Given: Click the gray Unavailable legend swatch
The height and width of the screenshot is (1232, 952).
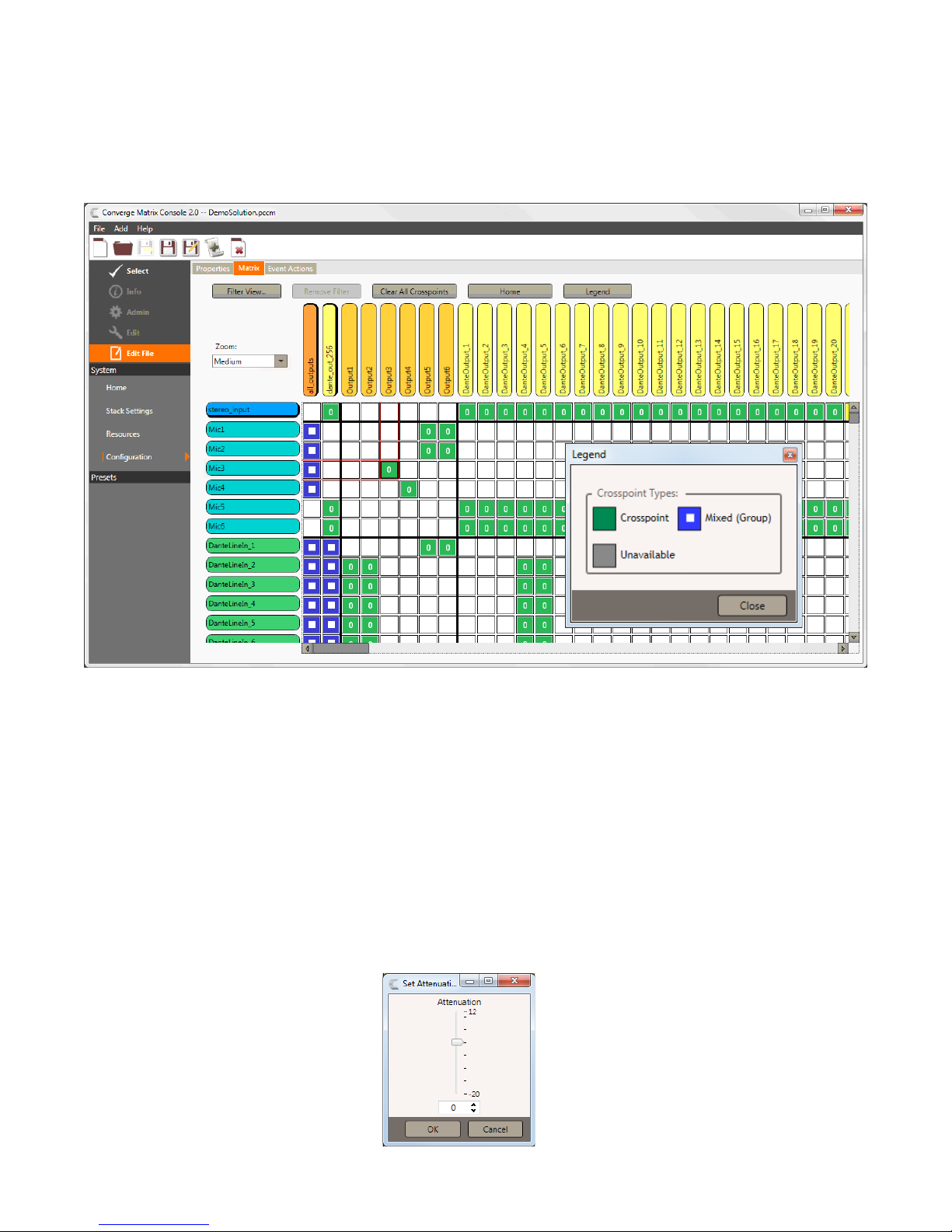Looking at the screenshot, I should tap(604, 555).
